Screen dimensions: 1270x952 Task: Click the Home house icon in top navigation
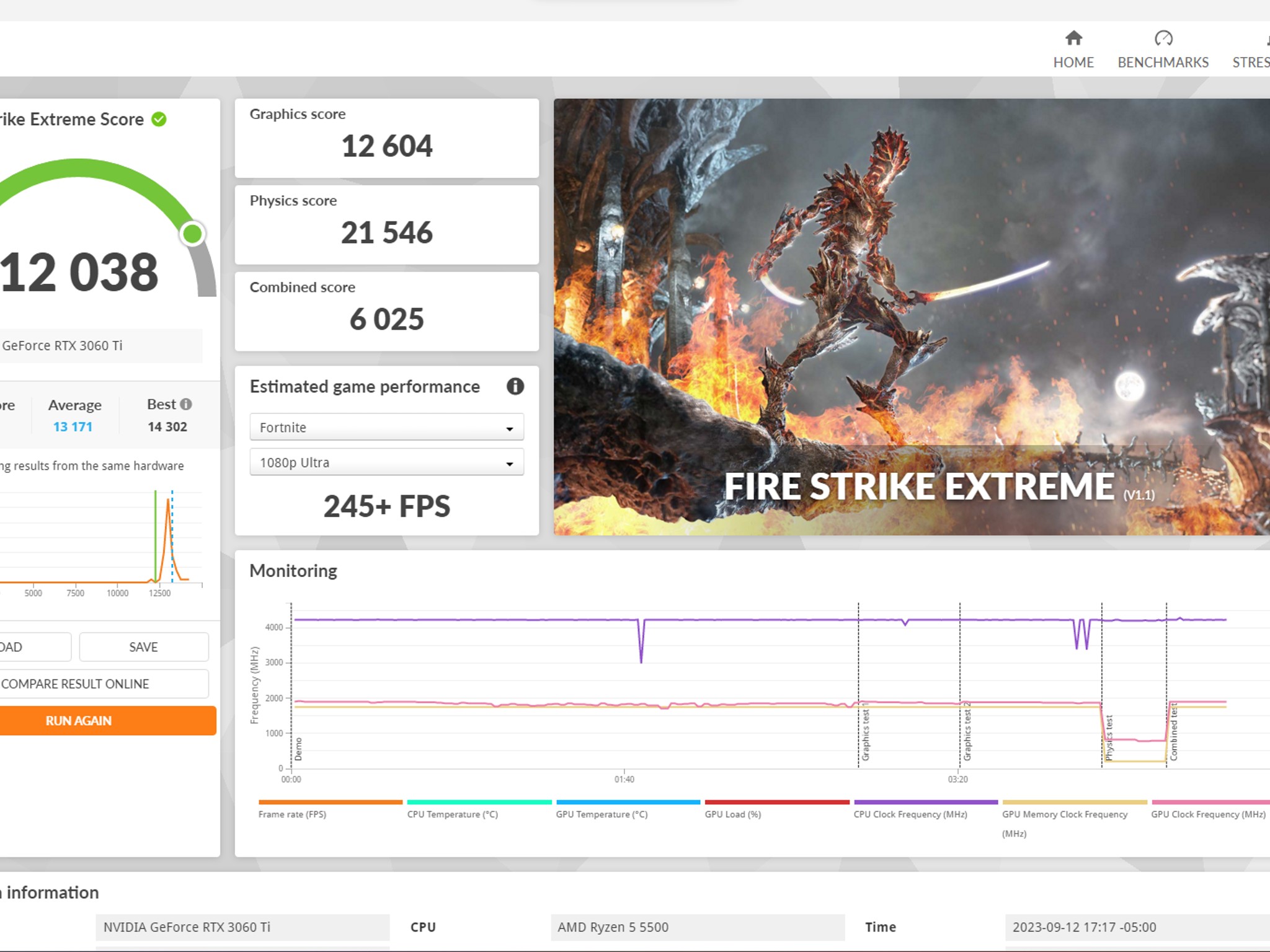coord(1073,38)
